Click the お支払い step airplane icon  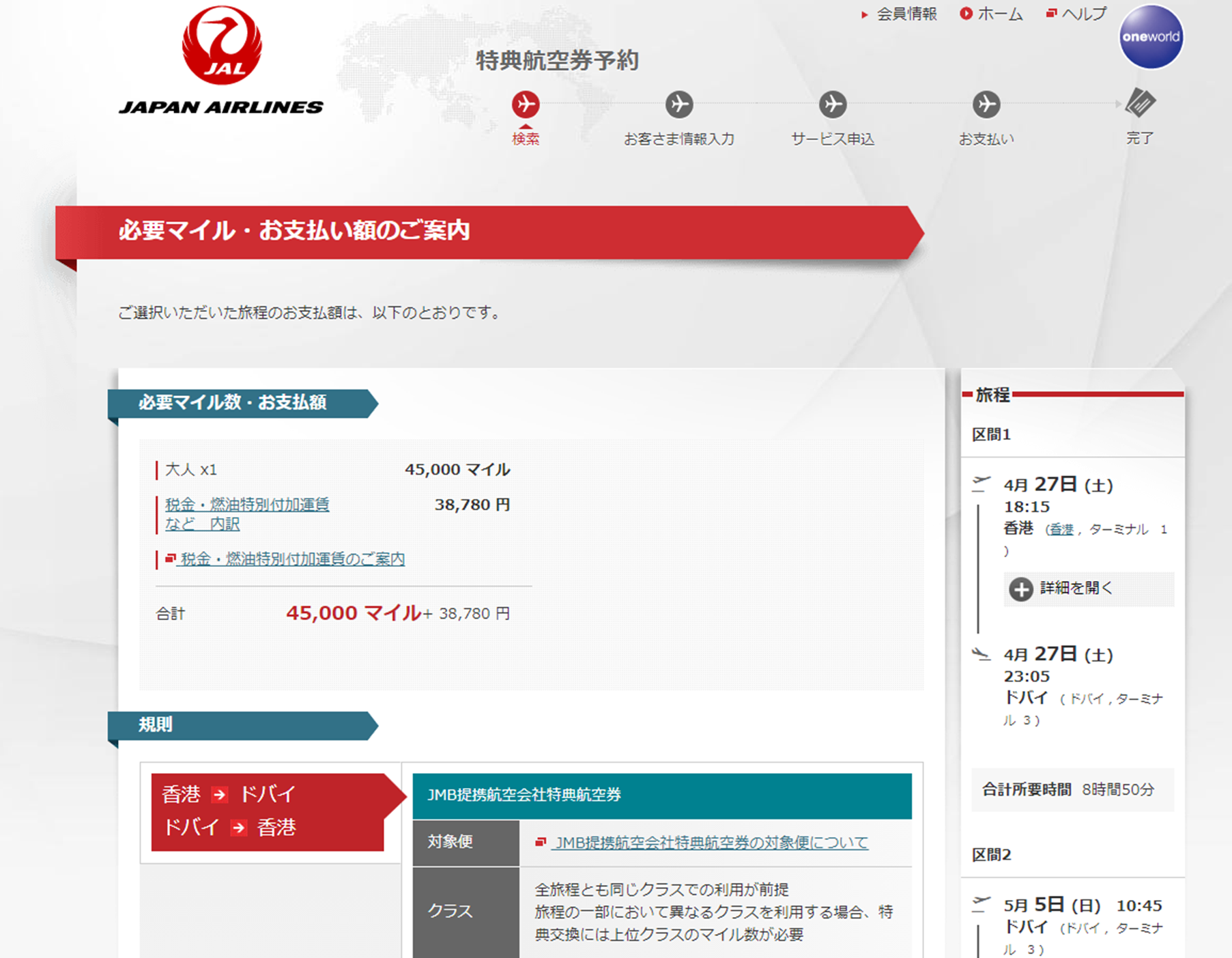pos(986,104)
